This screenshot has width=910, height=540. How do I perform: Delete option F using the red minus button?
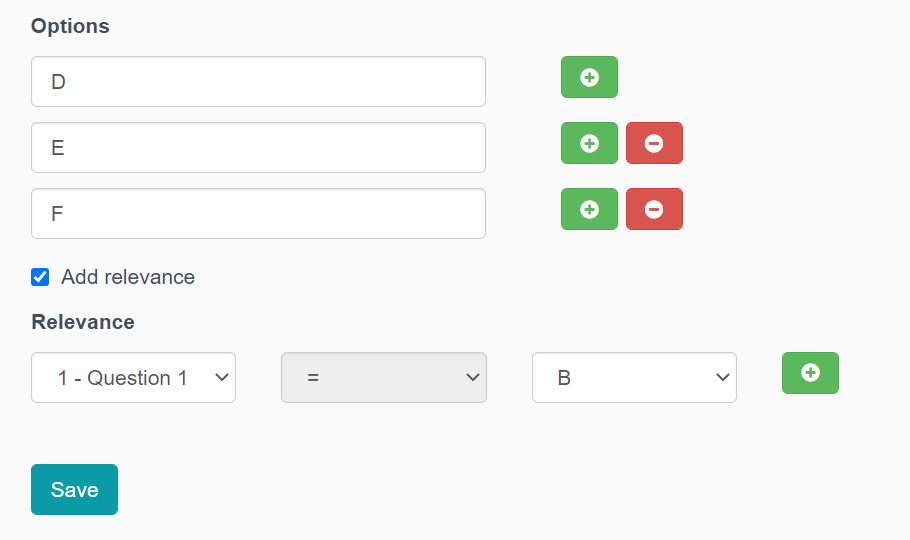[x=654, y=209]
